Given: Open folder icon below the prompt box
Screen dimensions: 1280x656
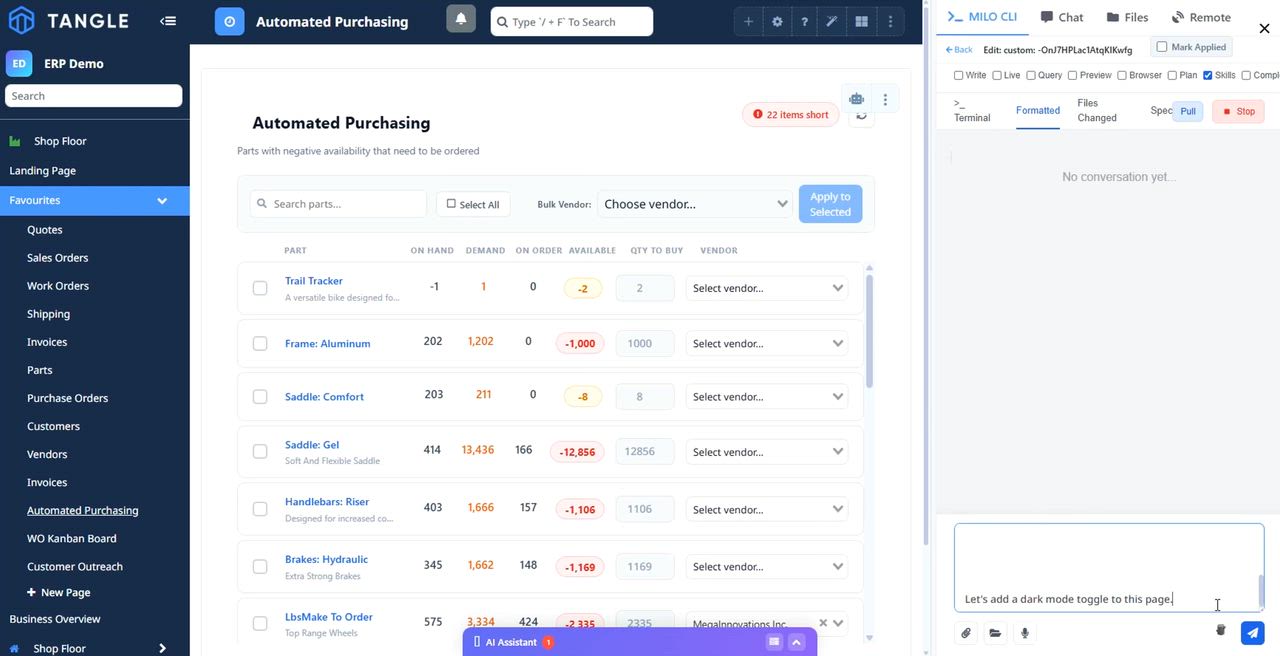Looking at the screenshot, I should [x=995, y=633].
